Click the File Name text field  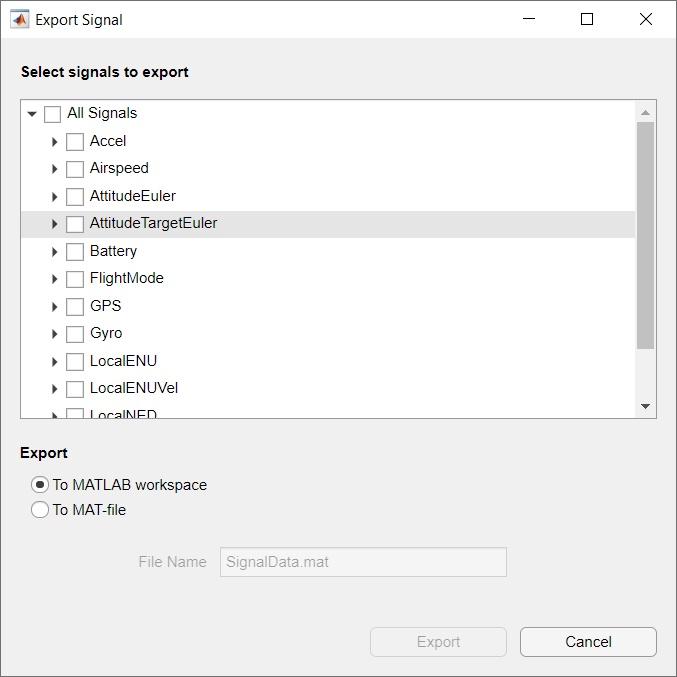tap(363, 562)
